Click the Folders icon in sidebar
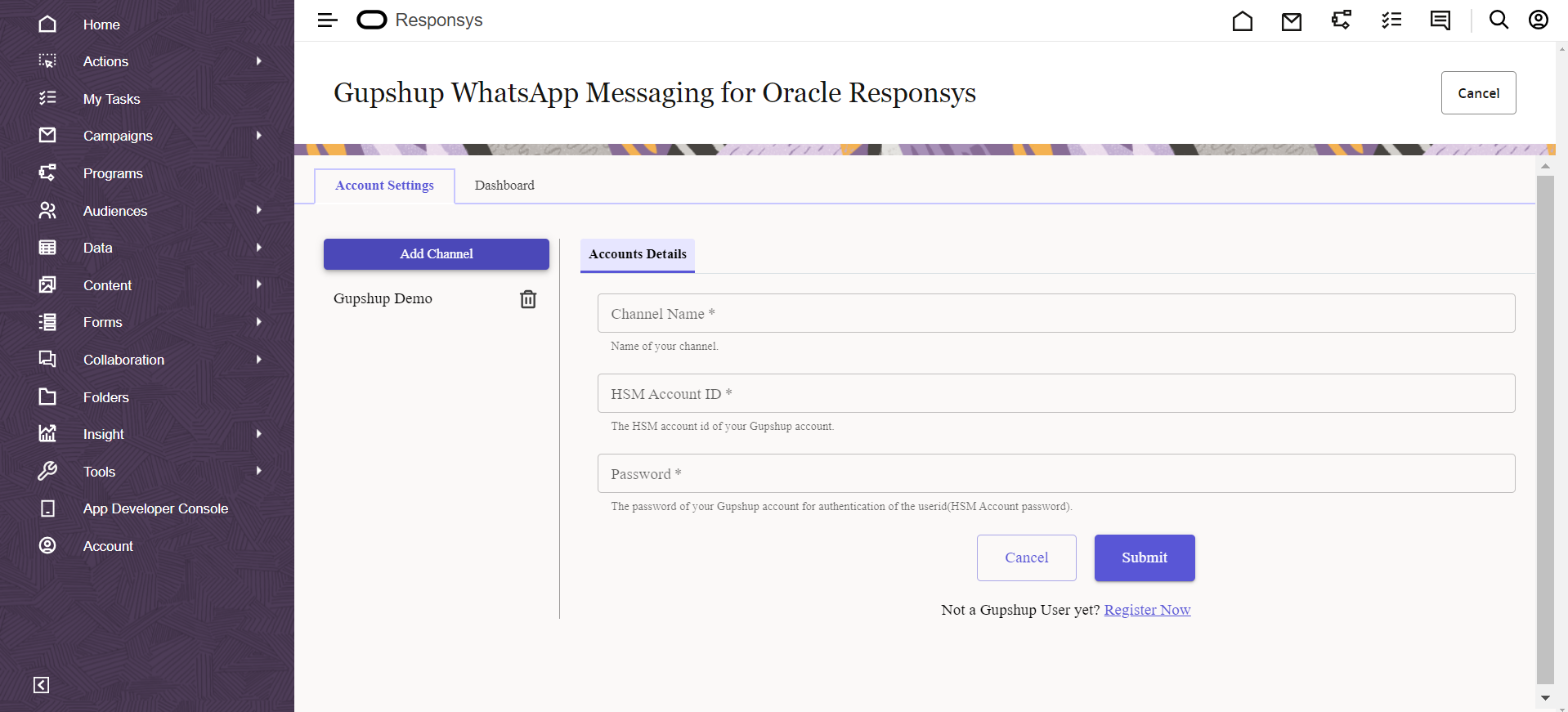Image resolution: width=1568 pixels, height=712 pixels. click(x=47, y=396)
